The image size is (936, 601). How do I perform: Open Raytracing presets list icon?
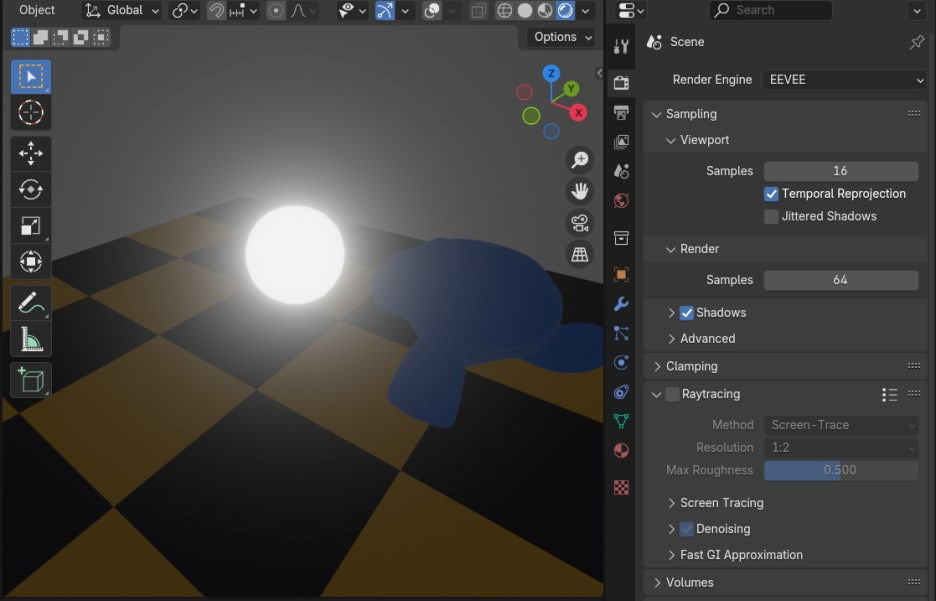(889, 394)
